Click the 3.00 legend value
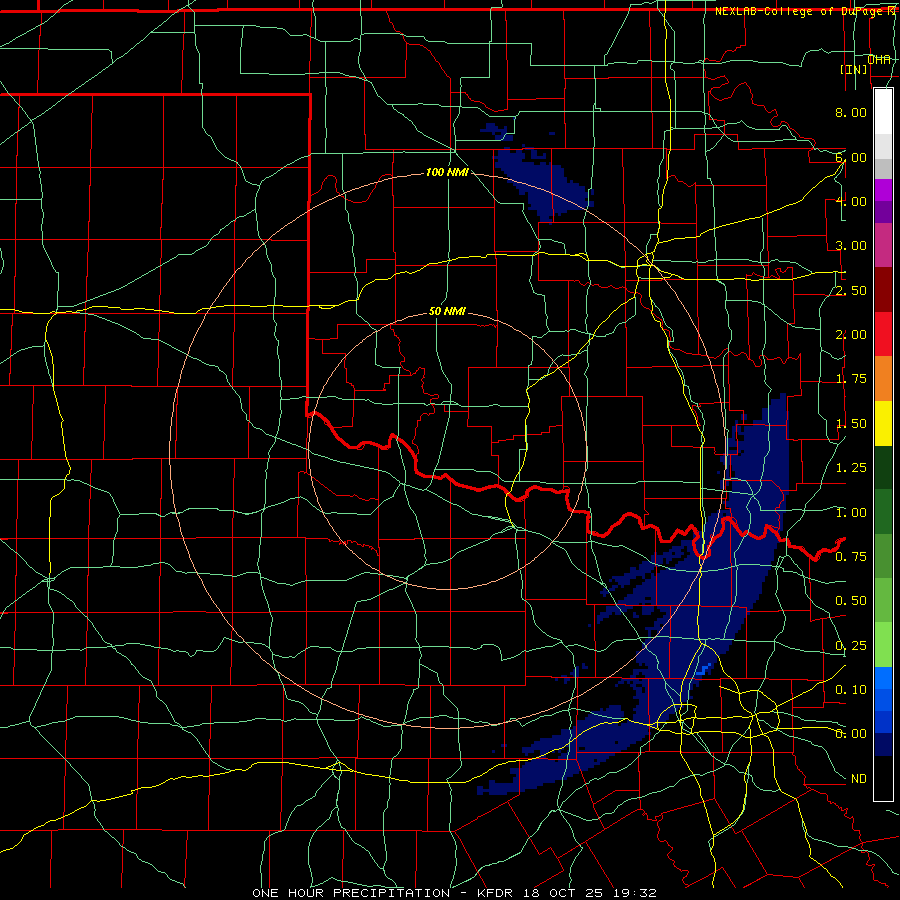 click(851, 246)
